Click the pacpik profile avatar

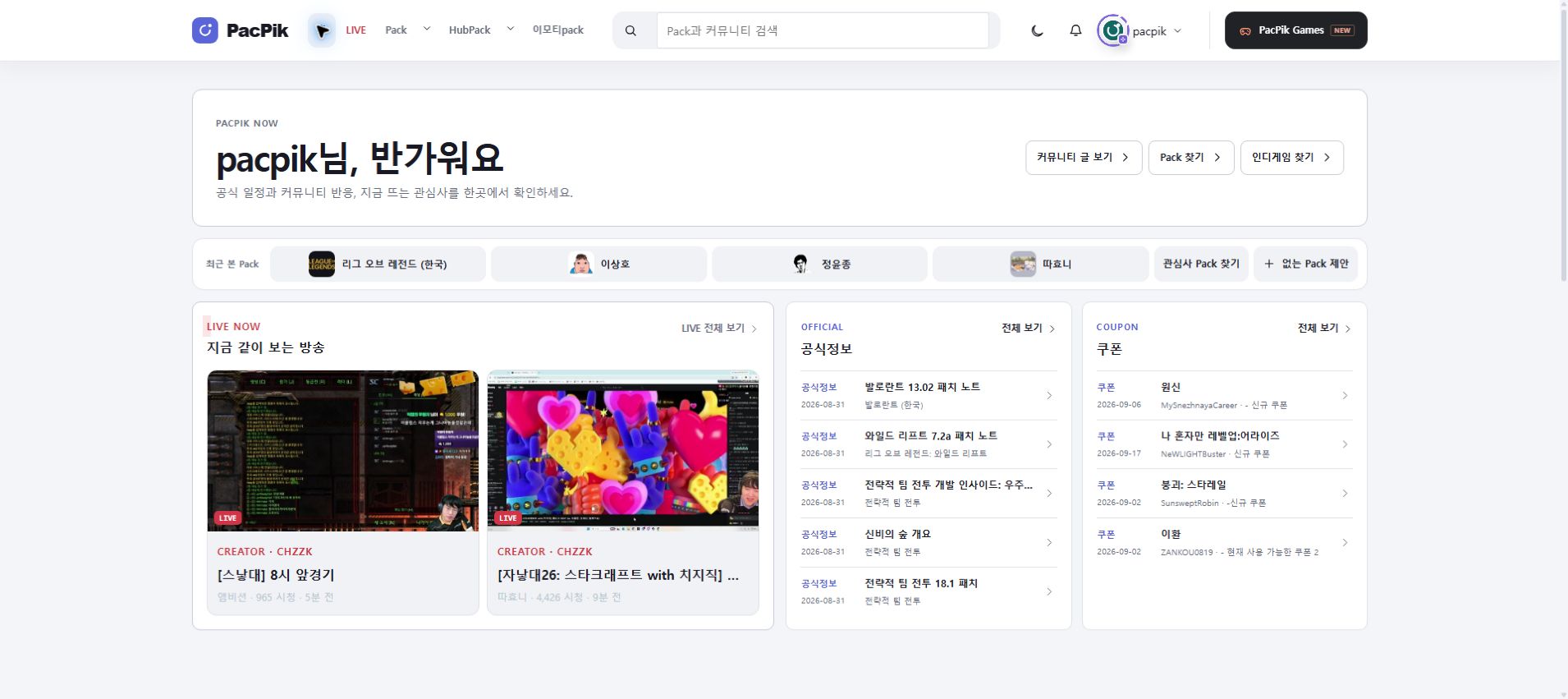click(x=1113, y=30)
